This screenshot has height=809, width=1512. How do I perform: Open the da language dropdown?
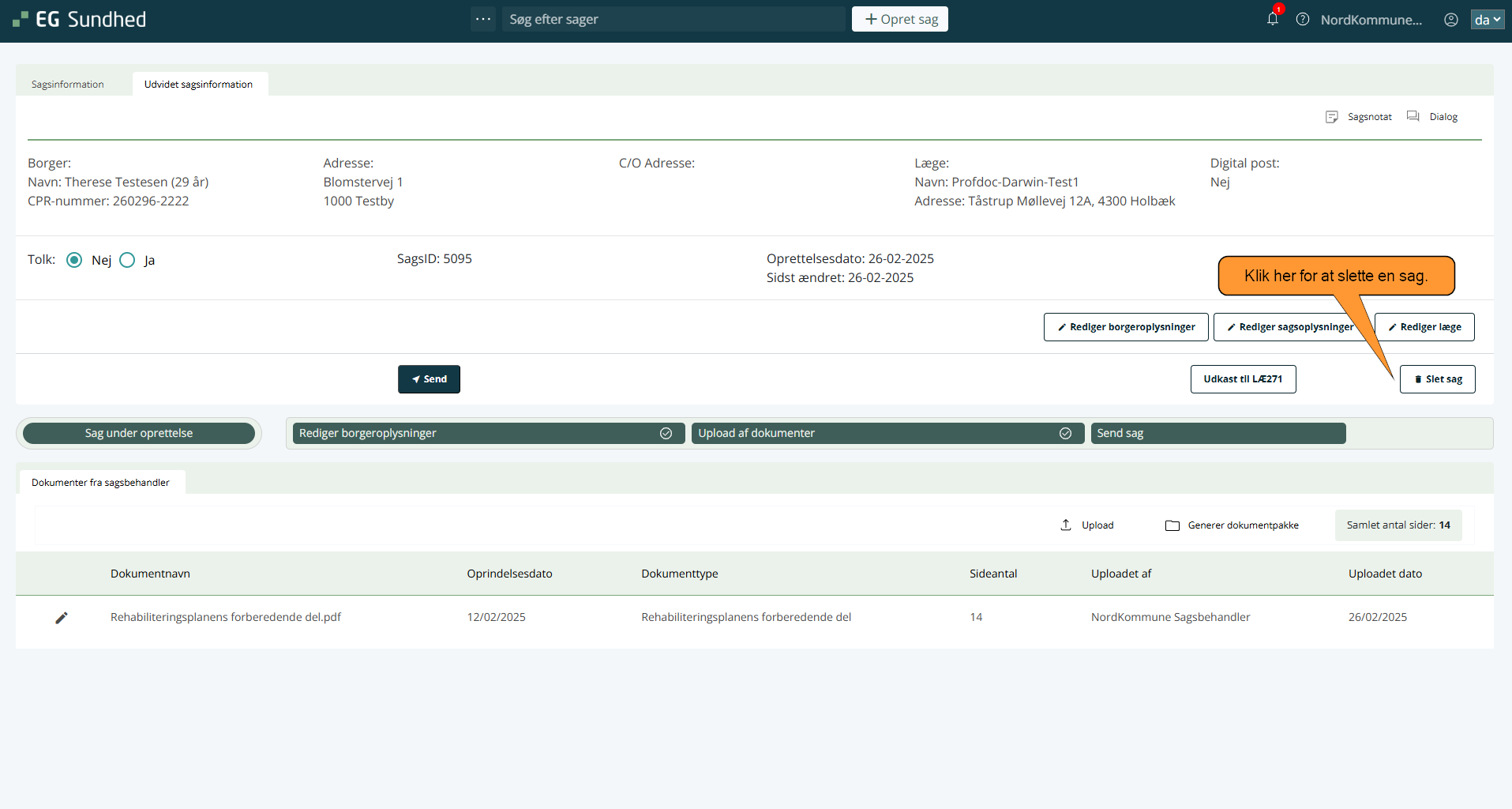(x=1487, y=20)
